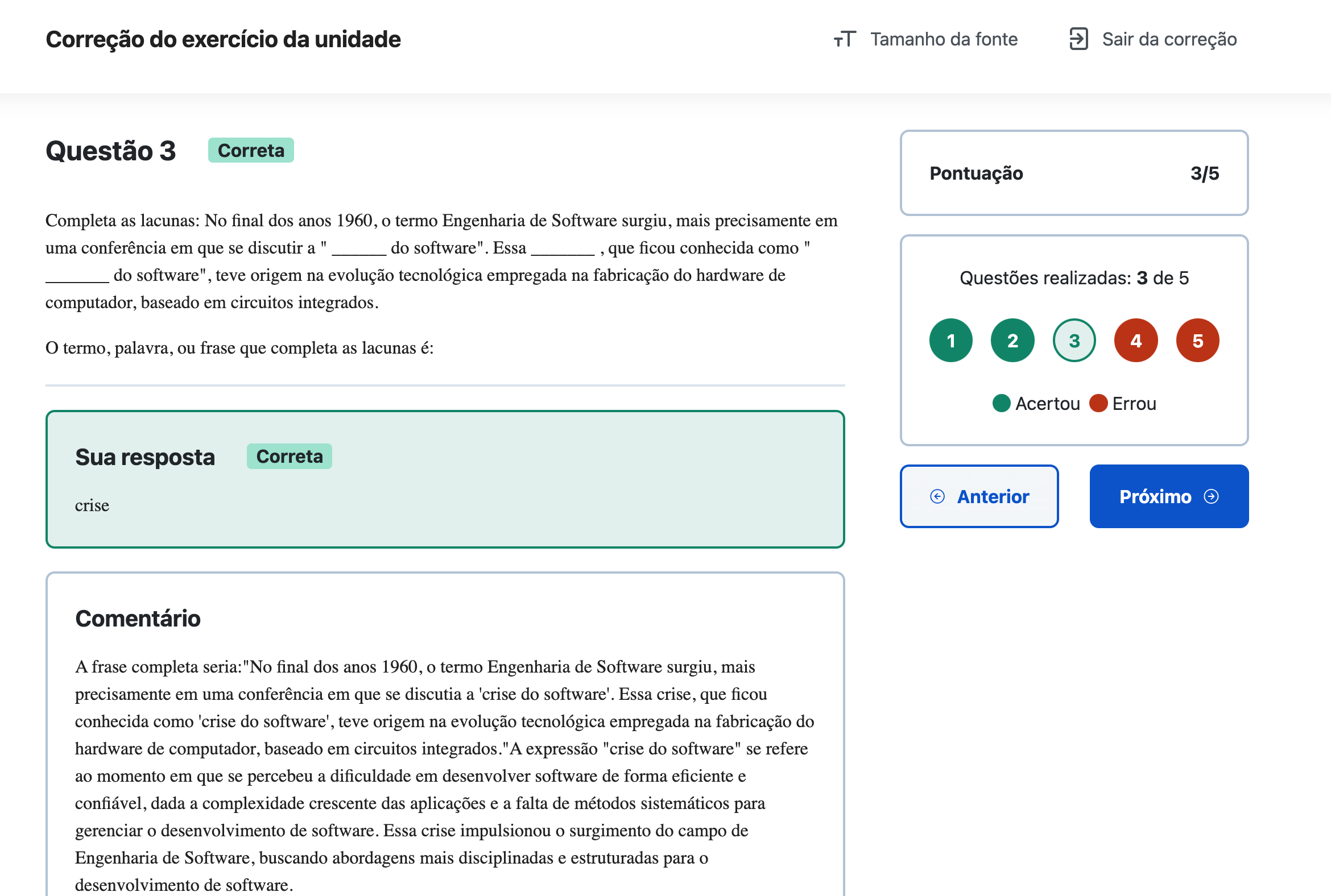Click the Correta badge beside Sua resposta

click(x=290, y=457)
